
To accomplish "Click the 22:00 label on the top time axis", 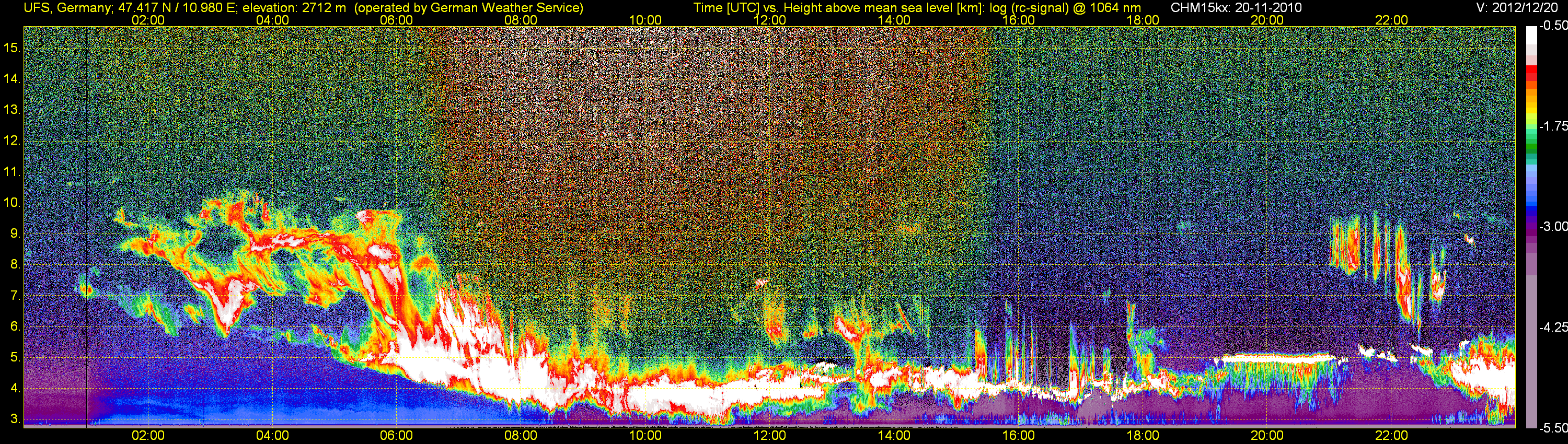I will [1391, 20].
